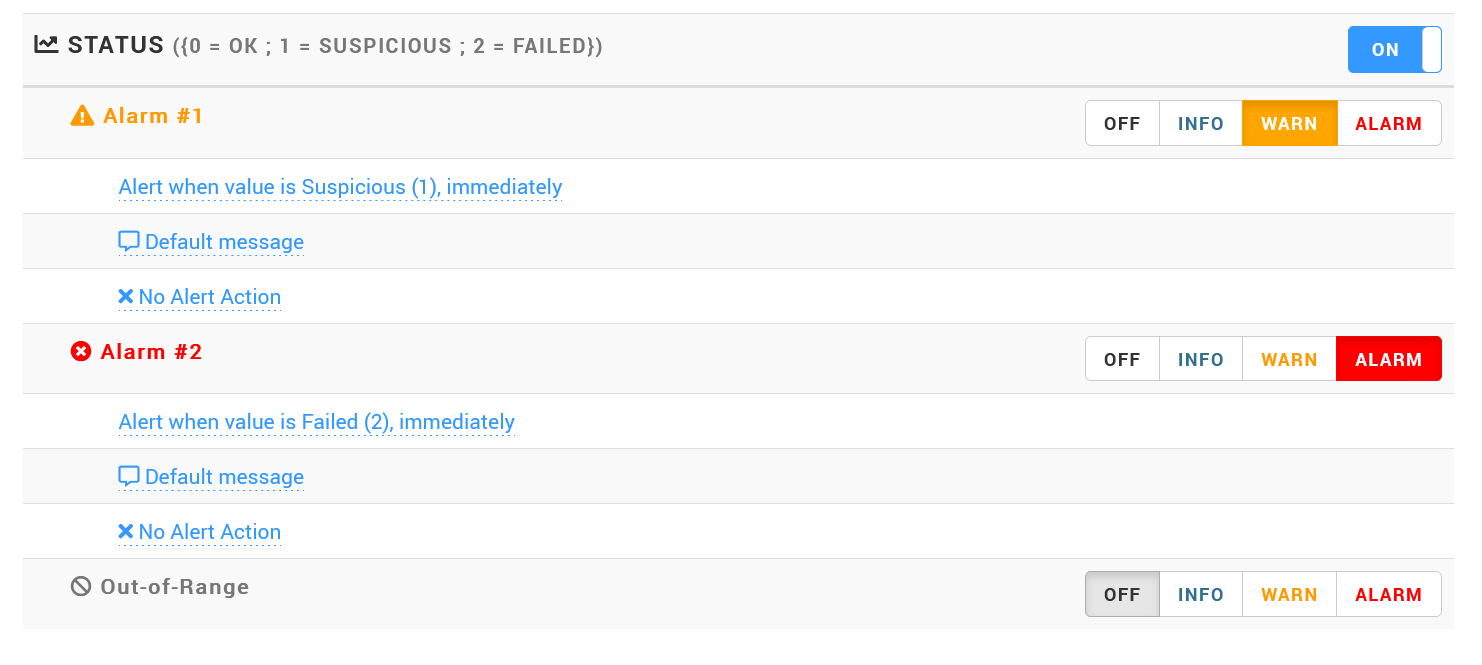Viewport: 1482px width, 665px height.
Task: Click the speech bubble icon under Alarm #2
Action: coord(128,477)
